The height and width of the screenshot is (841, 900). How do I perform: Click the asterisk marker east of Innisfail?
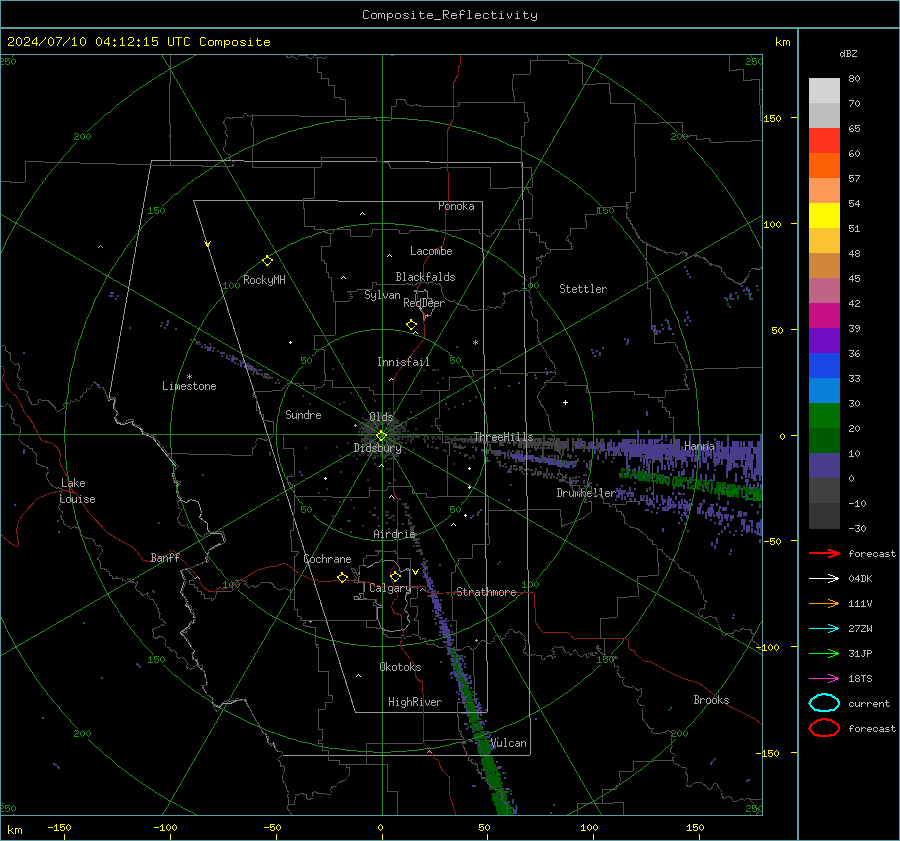[x=475, y=343]
